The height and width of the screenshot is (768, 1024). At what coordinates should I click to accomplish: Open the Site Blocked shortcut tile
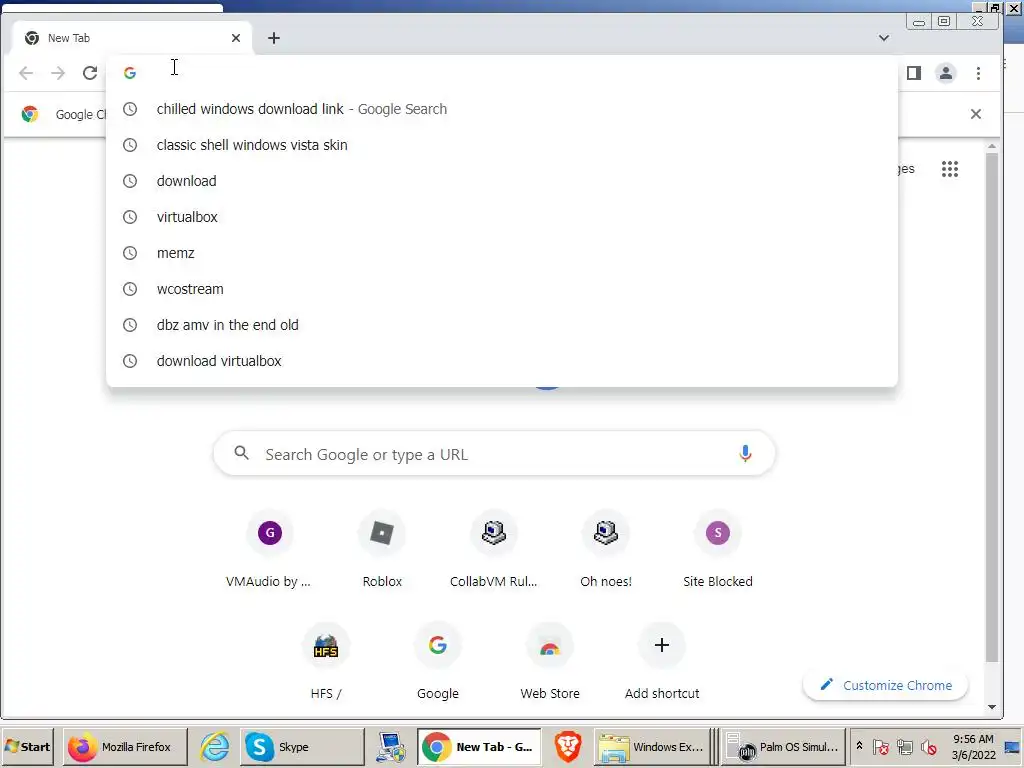[718, 551]
